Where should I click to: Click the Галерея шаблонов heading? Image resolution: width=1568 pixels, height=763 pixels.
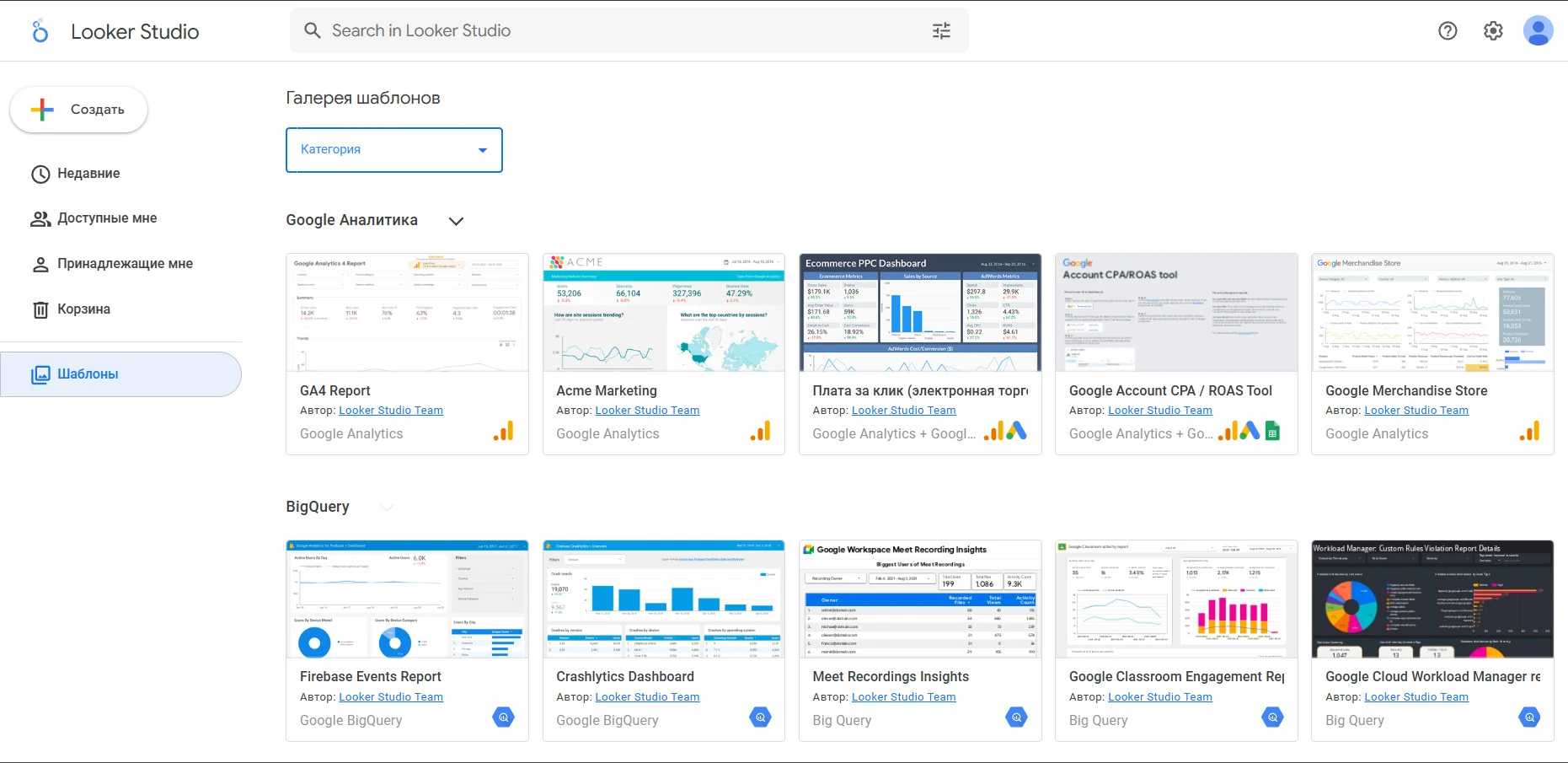tap(363, 98)
